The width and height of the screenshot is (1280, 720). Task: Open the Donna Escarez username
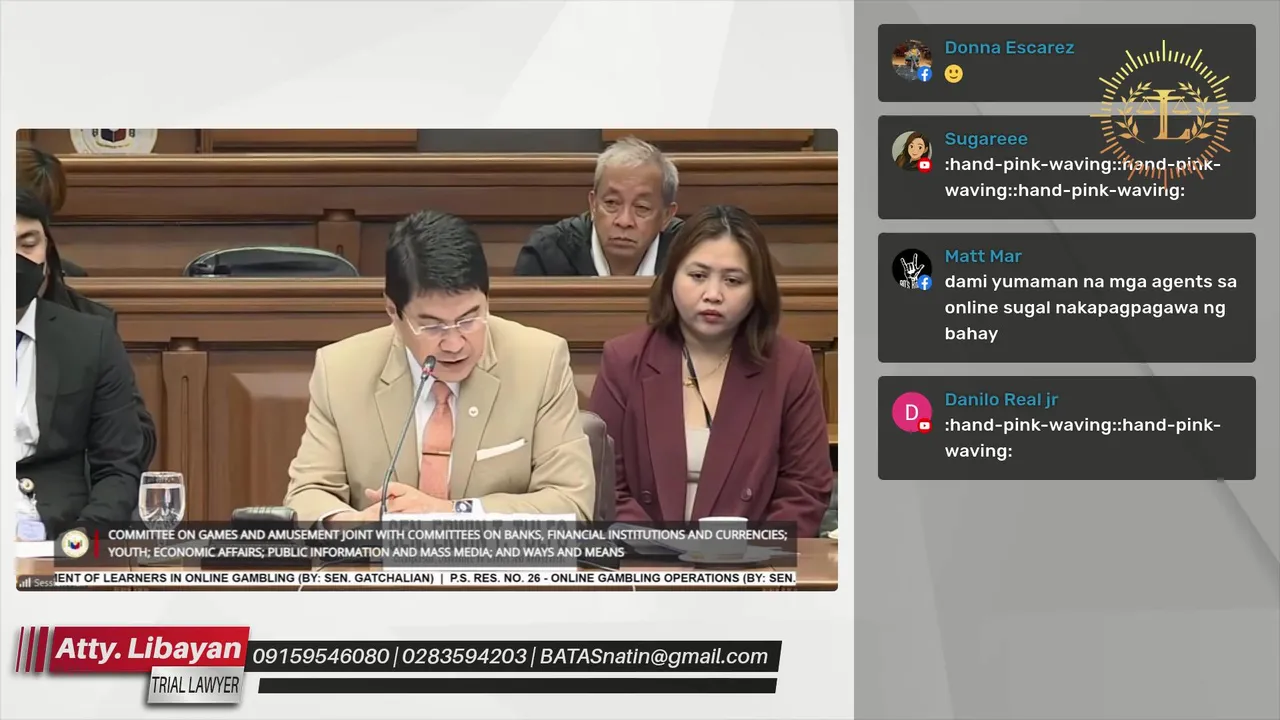coord(1009,47)
